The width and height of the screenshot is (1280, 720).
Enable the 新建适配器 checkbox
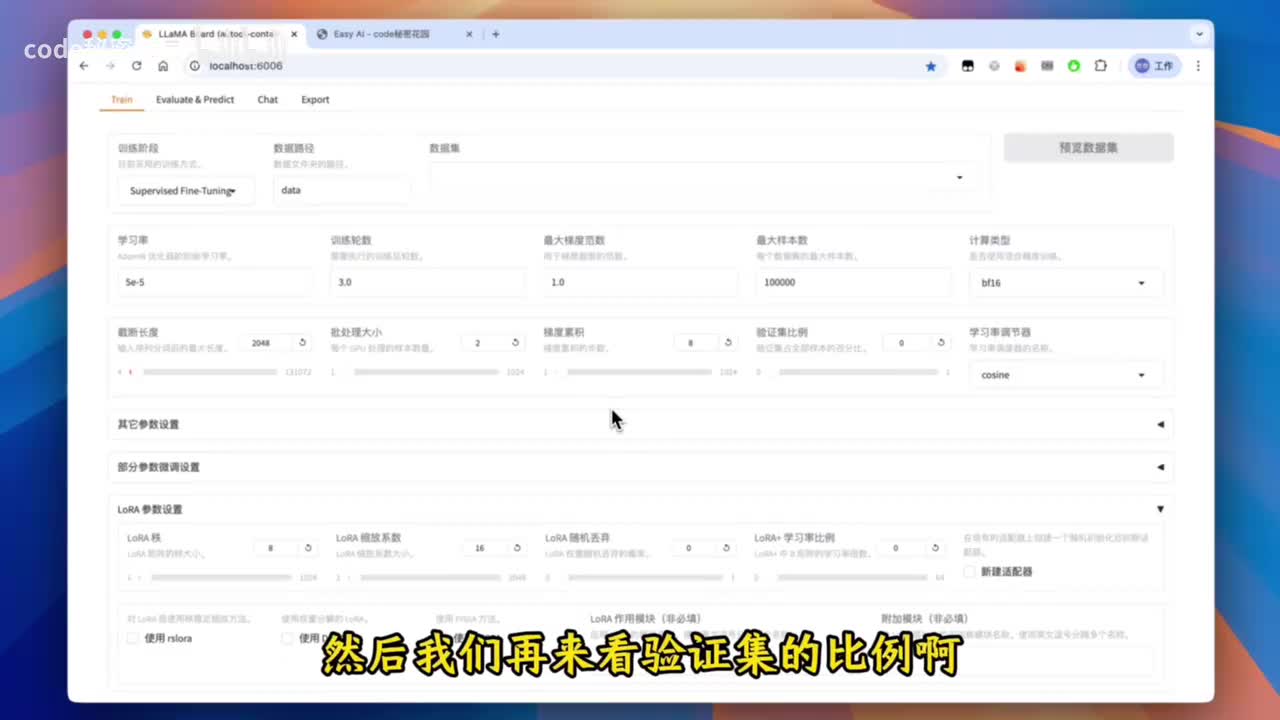tap(969, 572)
